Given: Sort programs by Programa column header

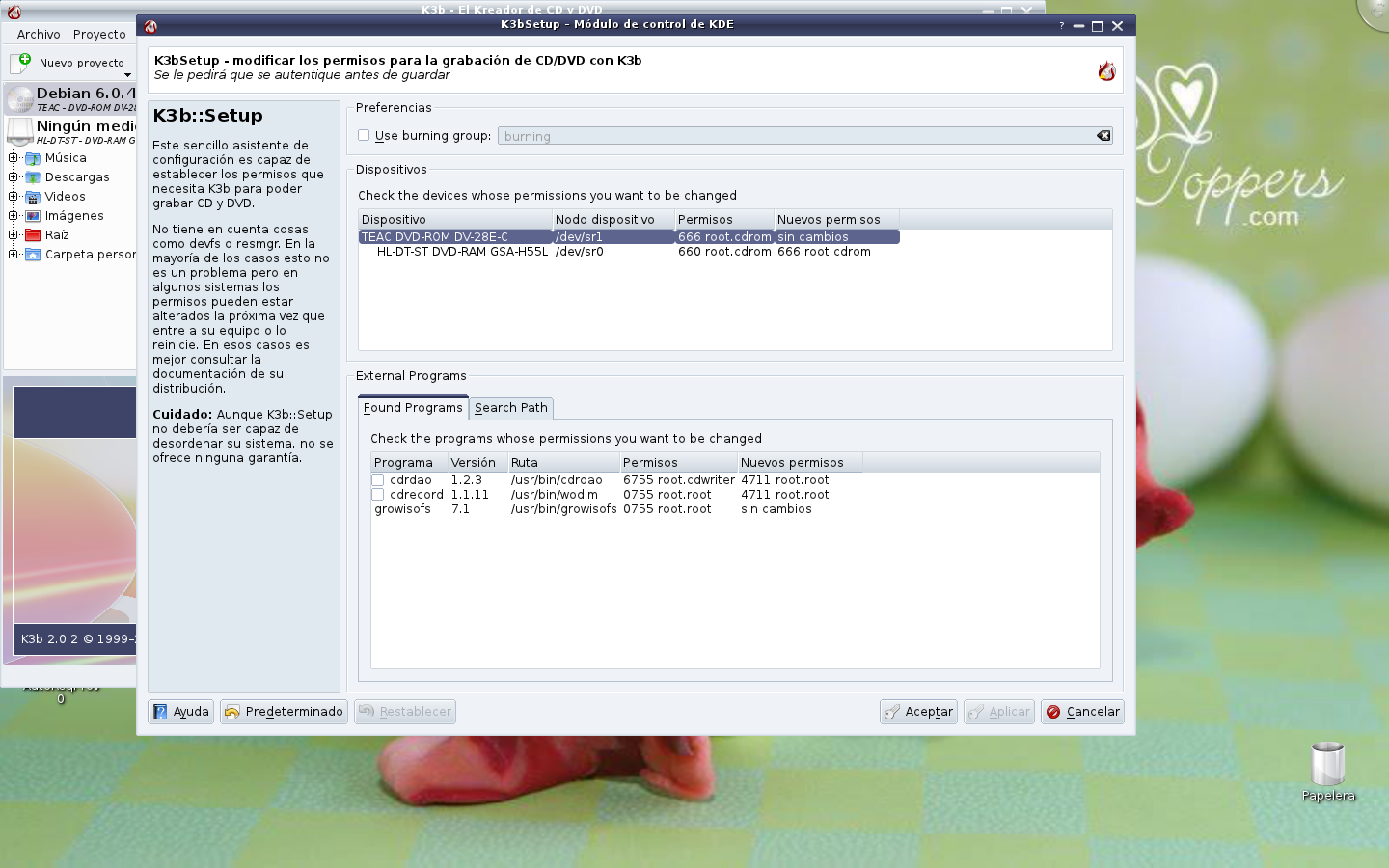Looking at the screenshot, I should click(x=409, y=463).
